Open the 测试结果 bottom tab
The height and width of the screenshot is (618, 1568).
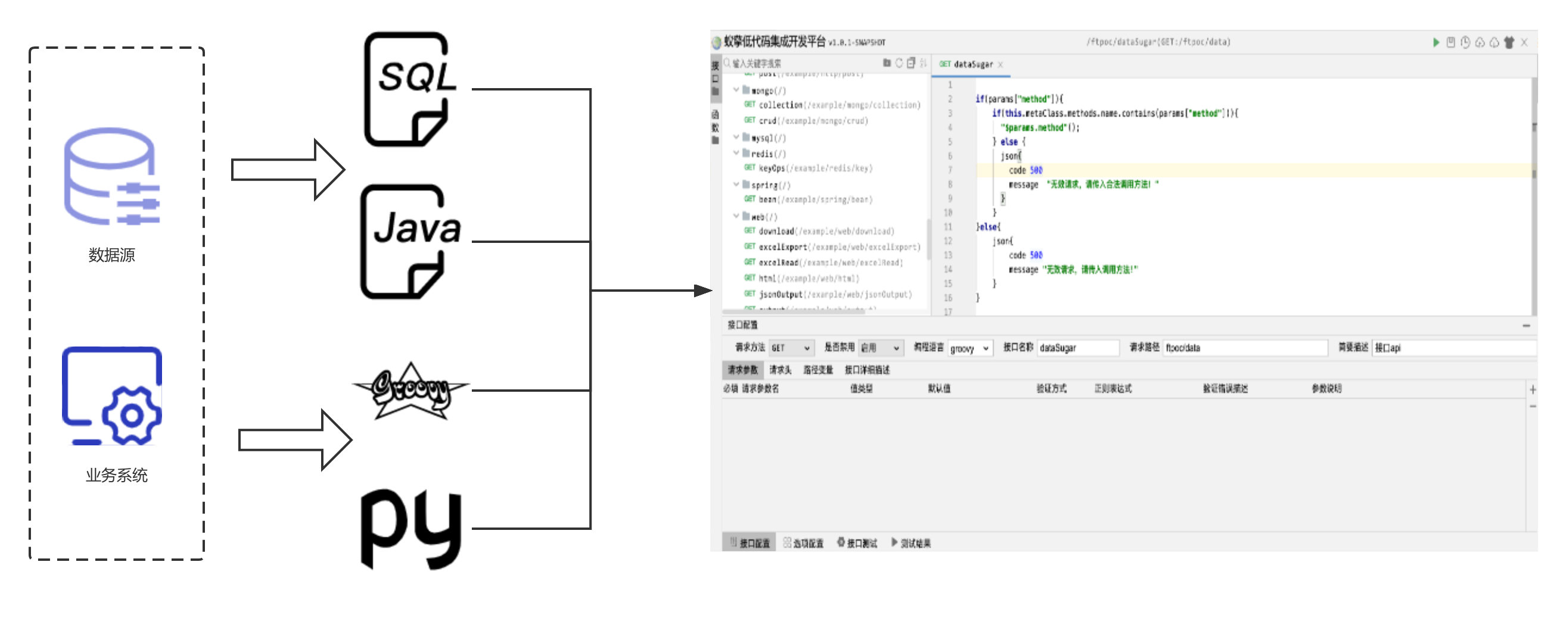(911, 542)
